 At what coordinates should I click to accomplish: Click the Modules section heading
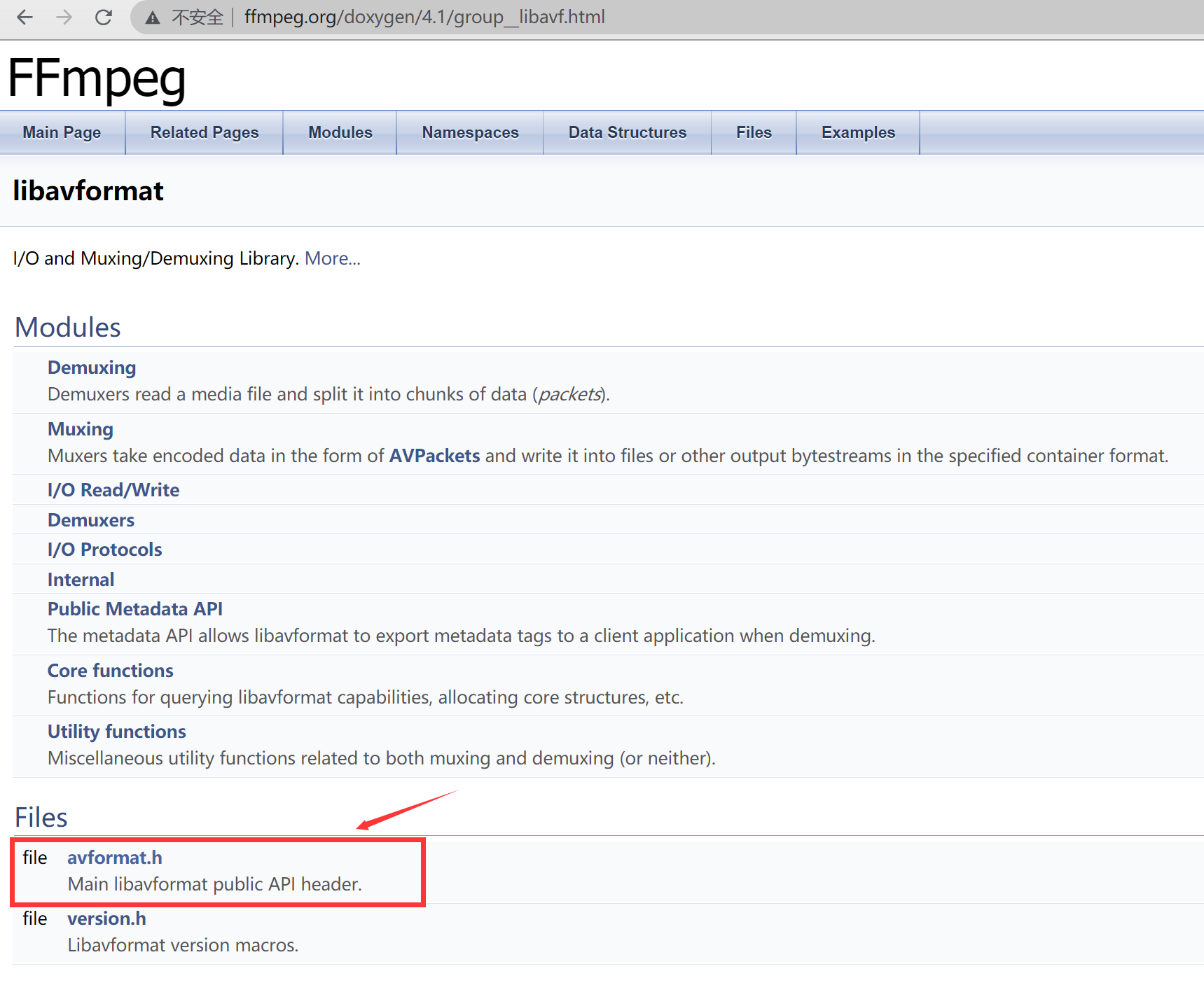68,328
